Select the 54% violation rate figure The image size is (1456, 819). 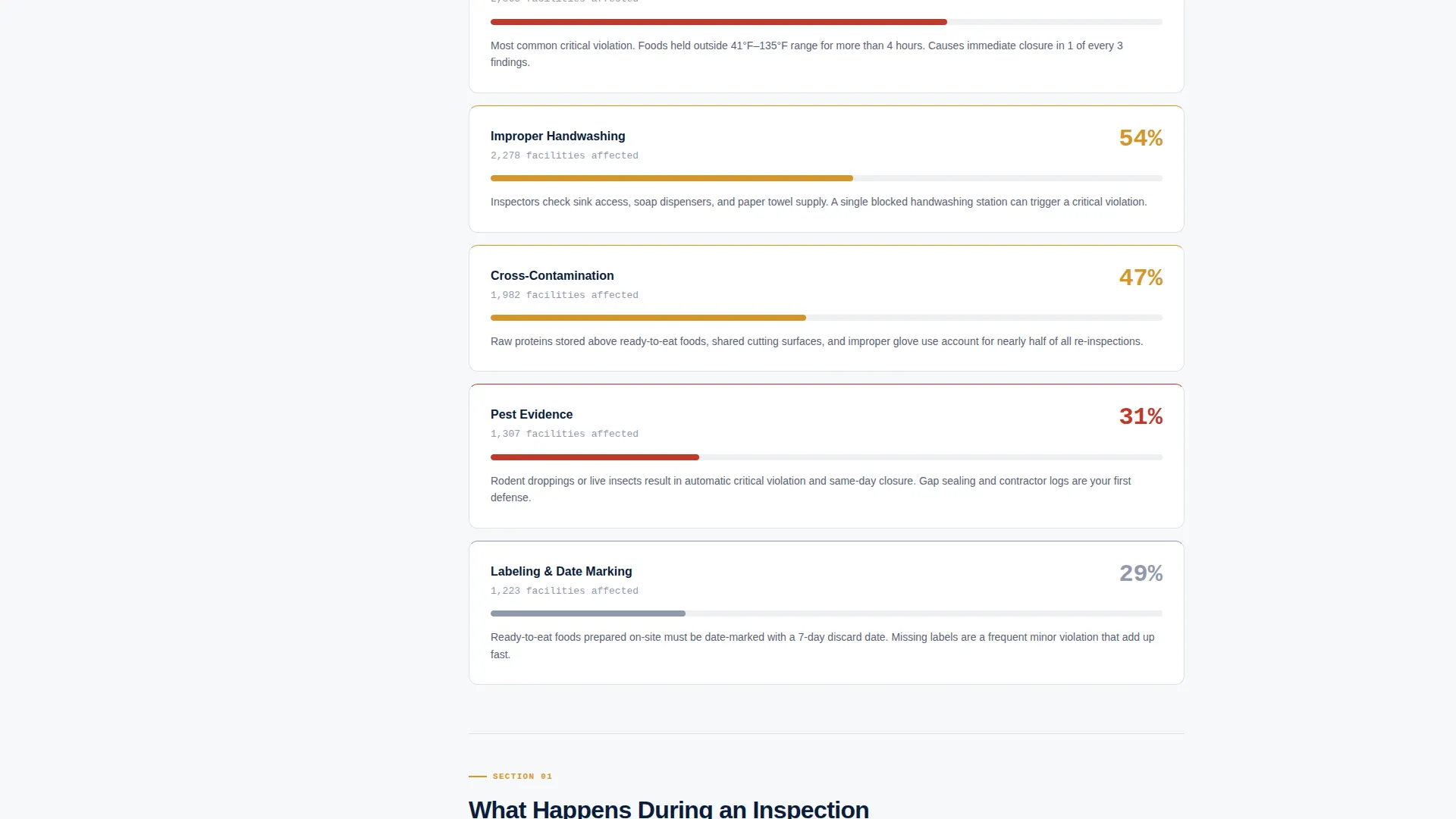[x=1141, y=138]
